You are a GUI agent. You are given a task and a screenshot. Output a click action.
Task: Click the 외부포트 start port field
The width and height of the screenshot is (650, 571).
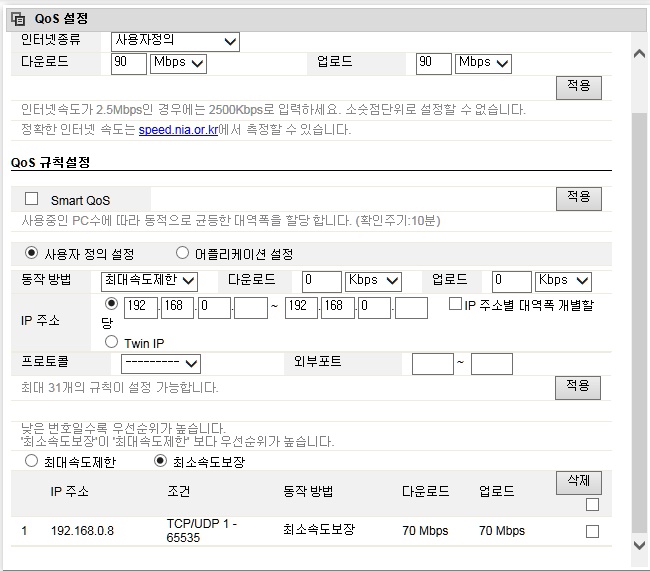point(433,364)
